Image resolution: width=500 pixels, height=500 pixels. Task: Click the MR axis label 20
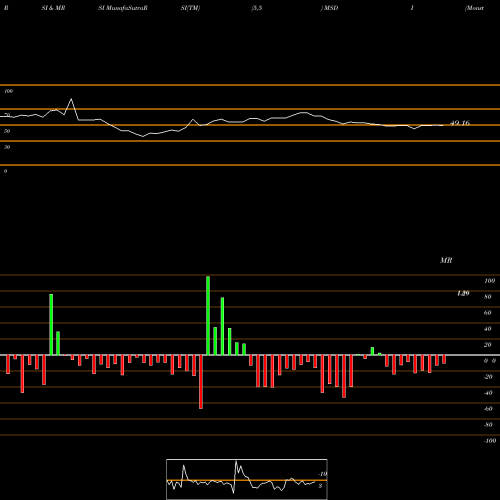(x=488, y=345)
